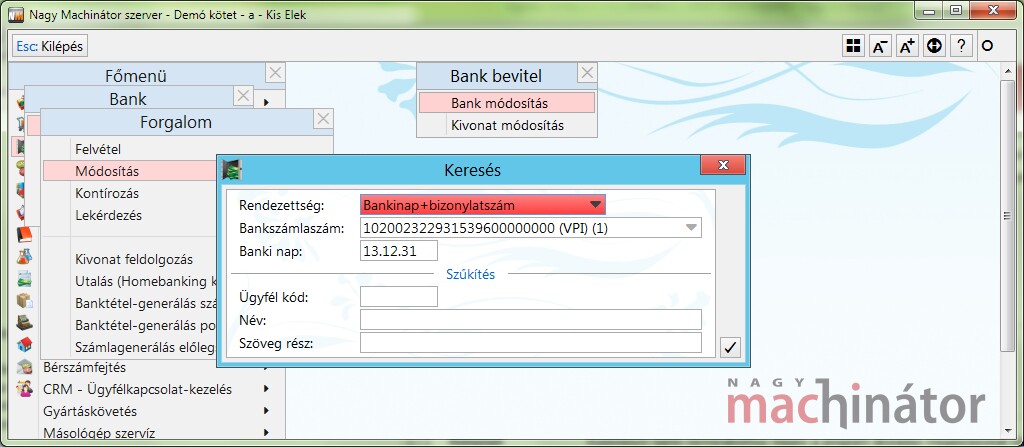The height and width of the screenshot is (447, 1024).
Task: Click the red house icon in sidebar
Action: tap(25, 344)
